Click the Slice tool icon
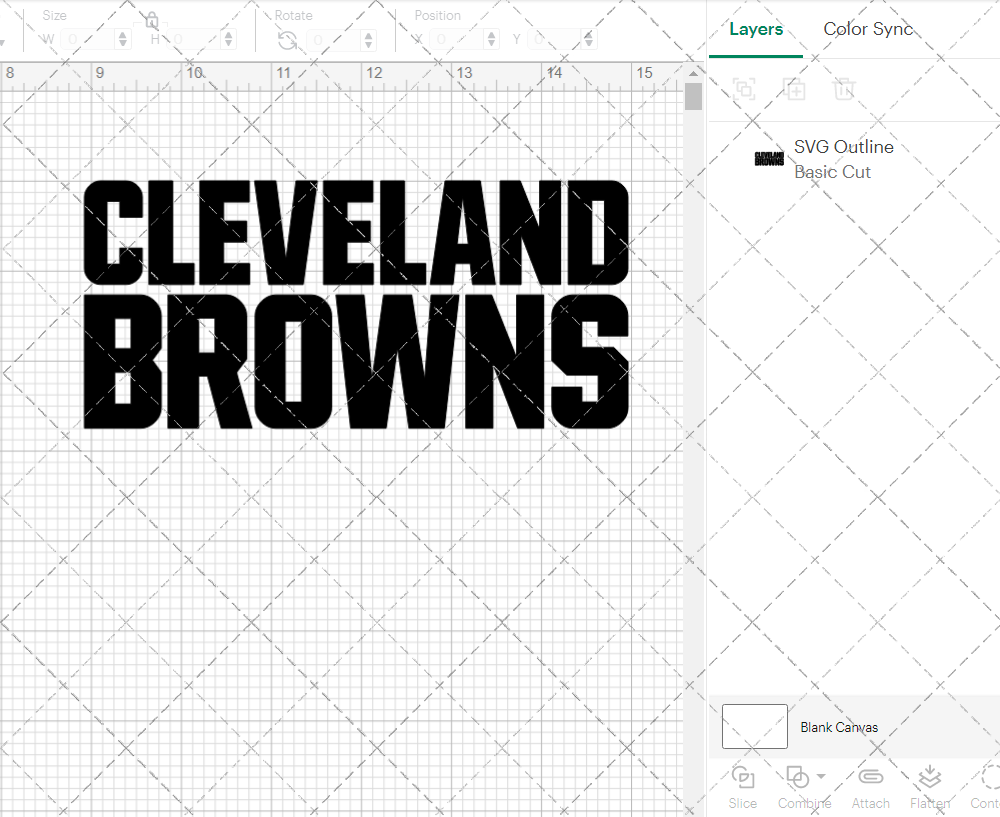Screen dimensions: 1000x817 point(742,777)
